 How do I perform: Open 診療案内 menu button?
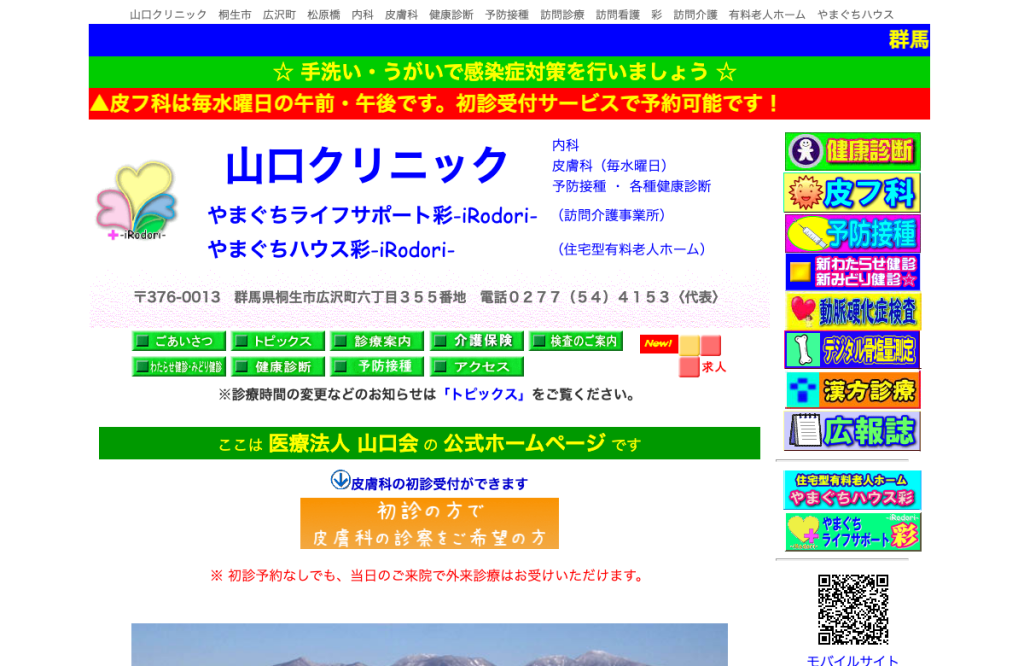(377, 341)
